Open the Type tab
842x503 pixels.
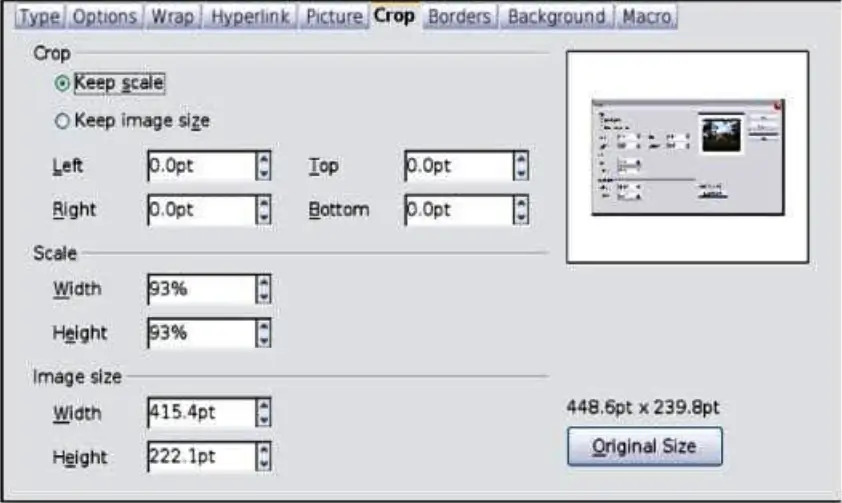click(40, 17)
